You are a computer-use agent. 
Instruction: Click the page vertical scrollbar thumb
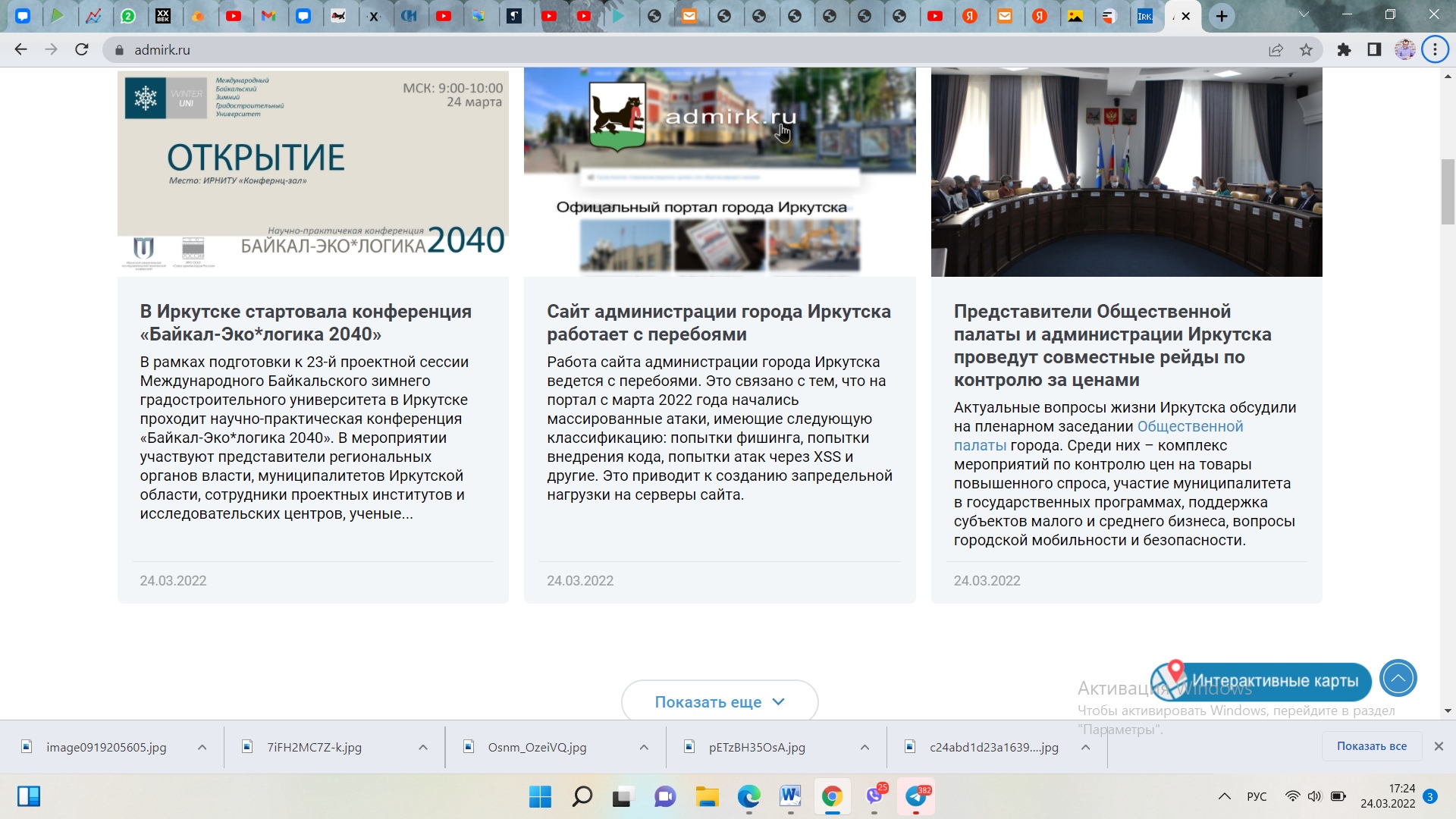pos(1448,191)
